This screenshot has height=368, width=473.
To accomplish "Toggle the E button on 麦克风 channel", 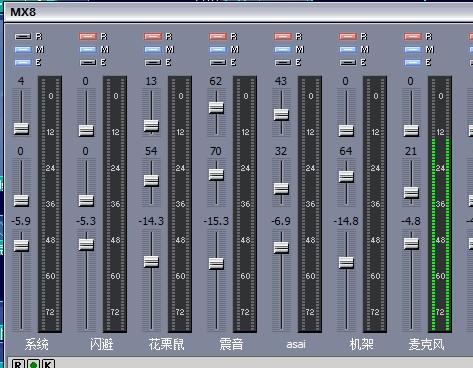I will (x=413, y=62).
